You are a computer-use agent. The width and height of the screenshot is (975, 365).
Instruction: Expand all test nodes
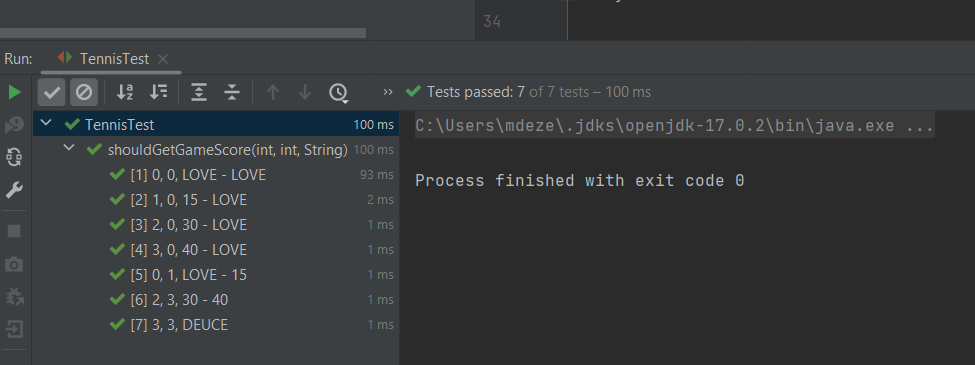pos(199,93)
